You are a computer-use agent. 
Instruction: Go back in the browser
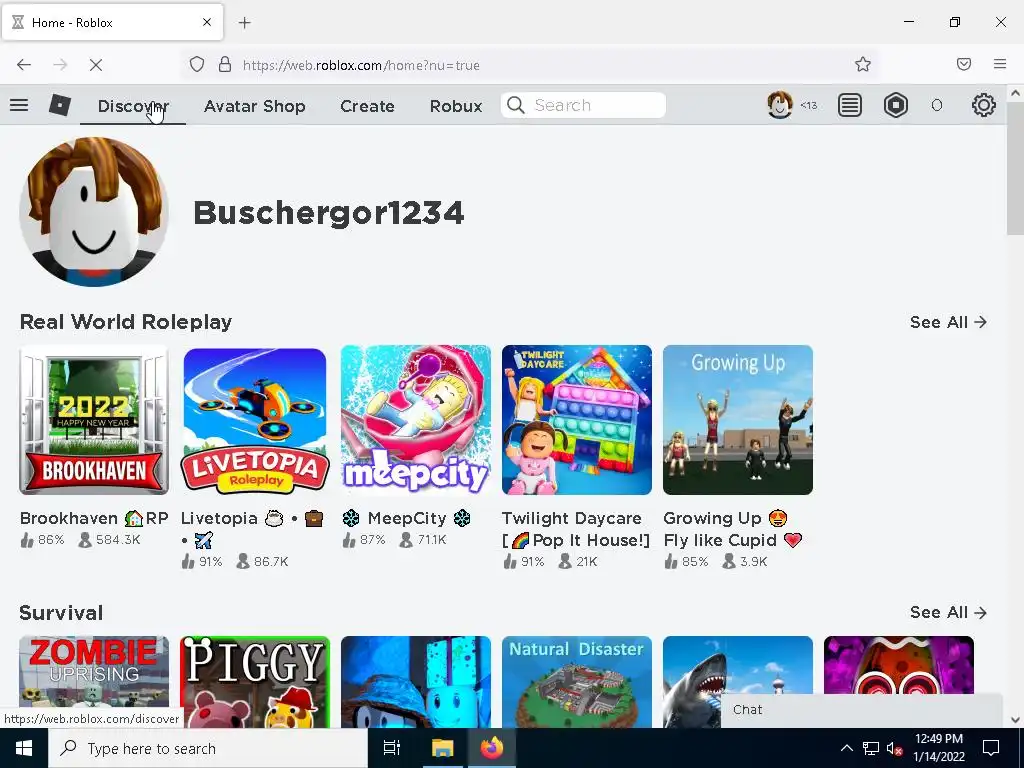coord(24,65)
